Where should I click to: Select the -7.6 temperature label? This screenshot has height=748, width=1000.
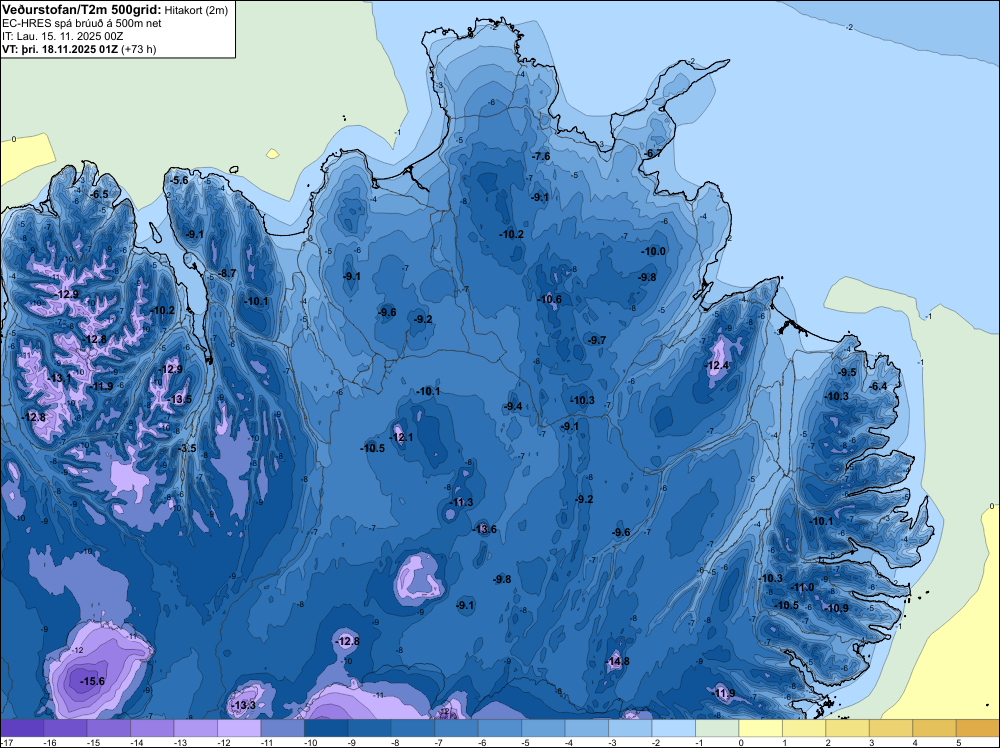541,156
